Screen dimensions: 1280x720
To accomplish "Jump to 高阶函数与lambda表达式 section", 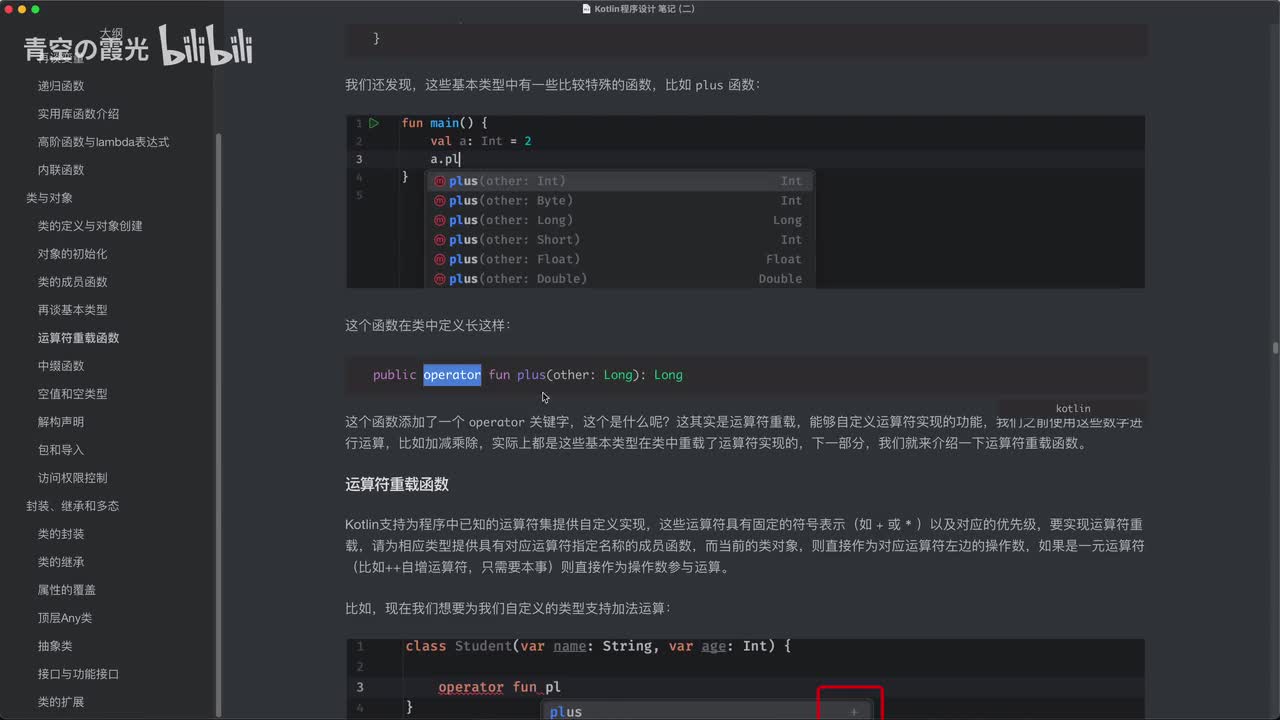I will pyautogui.click(x=103, y=142).
